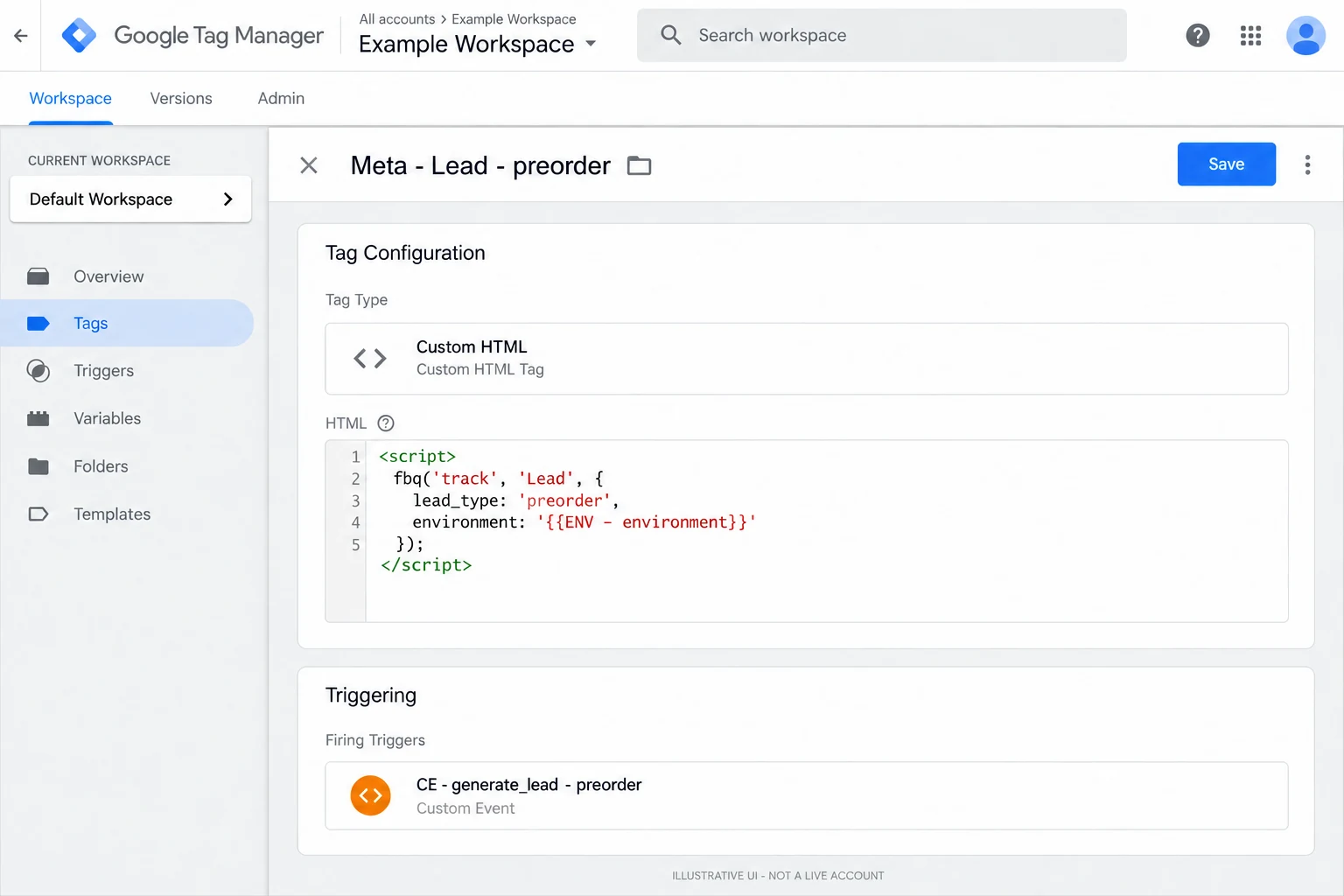Switch to the Versions tab
The image size is (1344, 896).
(181, 99)
